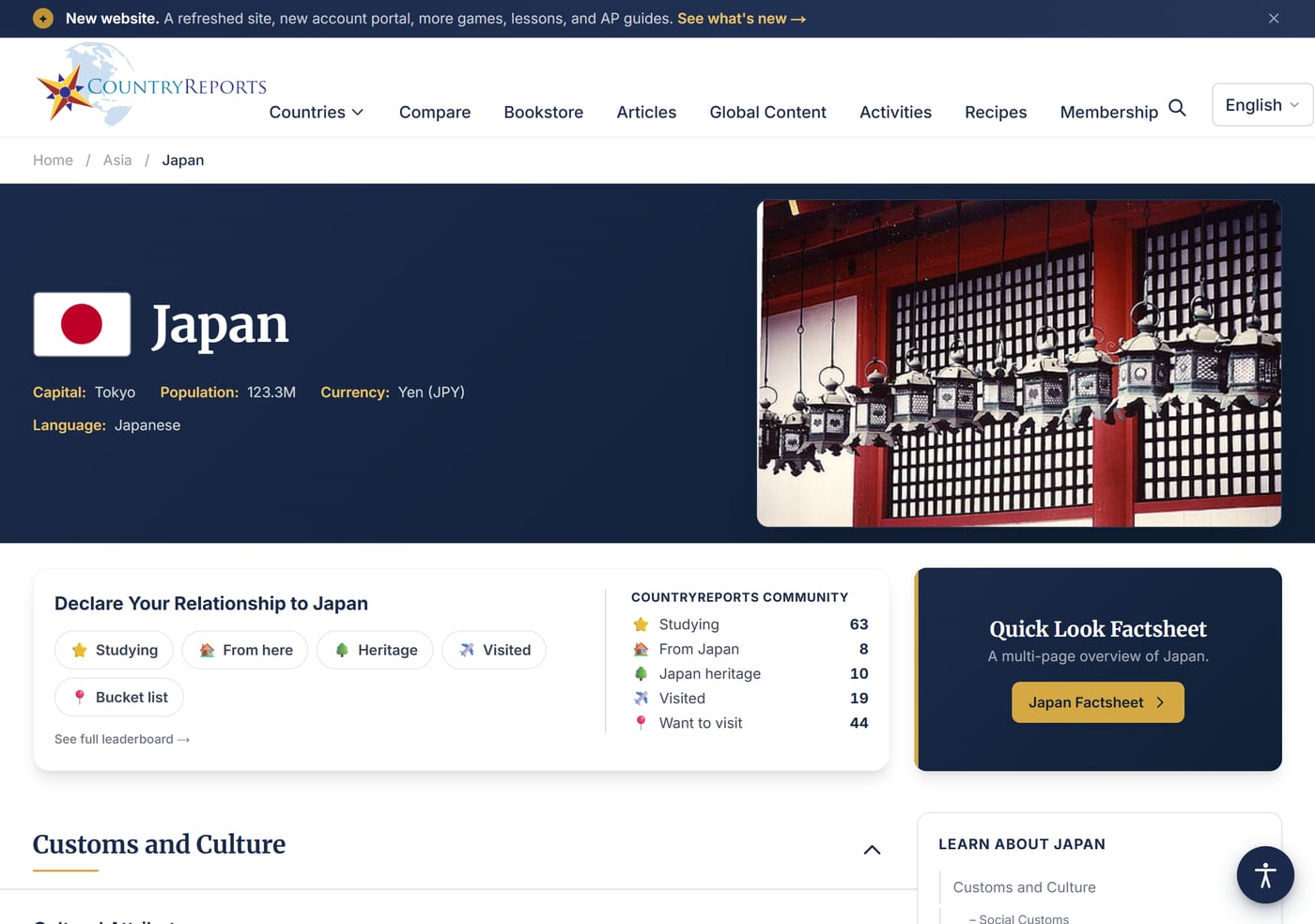Toggle the Studying relationship chip
Viewport: 1315px width, 924px height.
coord(114,650)
